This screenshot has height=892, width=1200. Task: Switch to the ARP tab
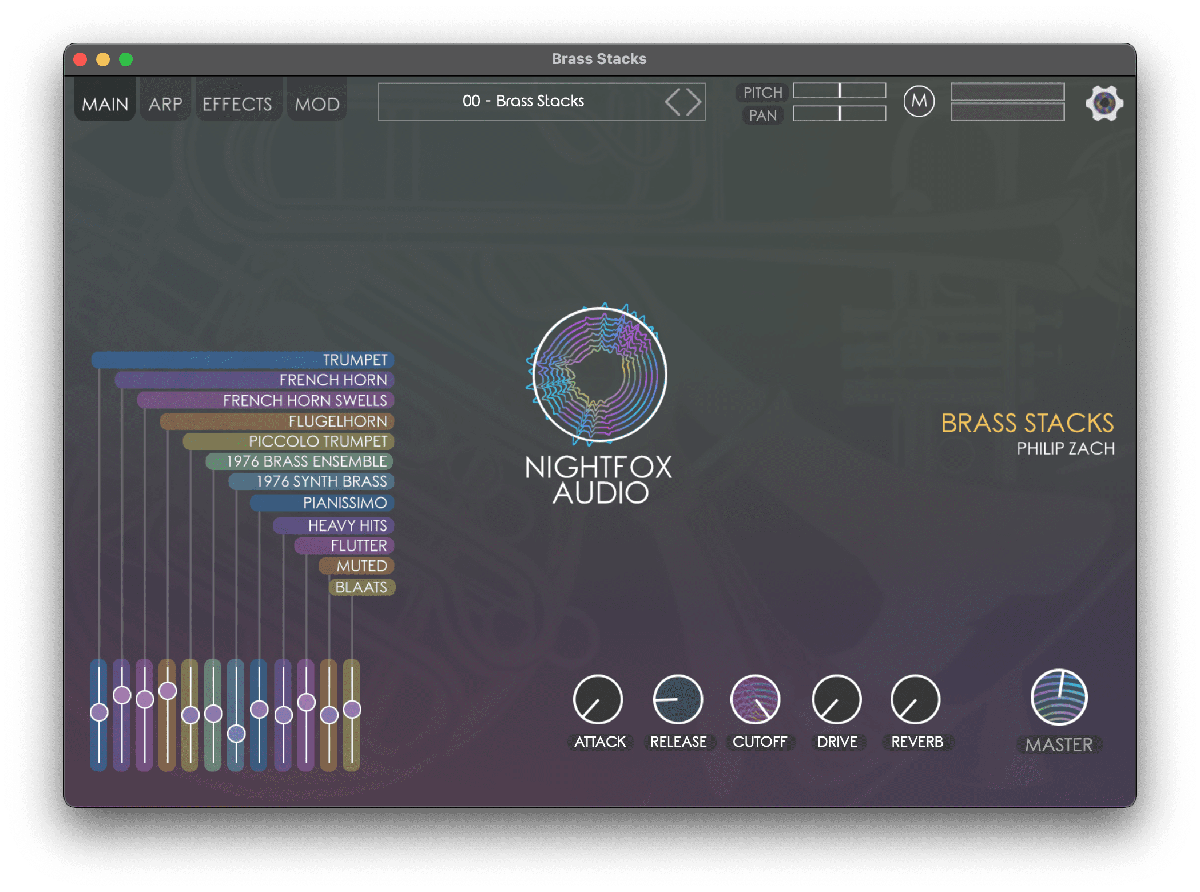tap(165, 104)
